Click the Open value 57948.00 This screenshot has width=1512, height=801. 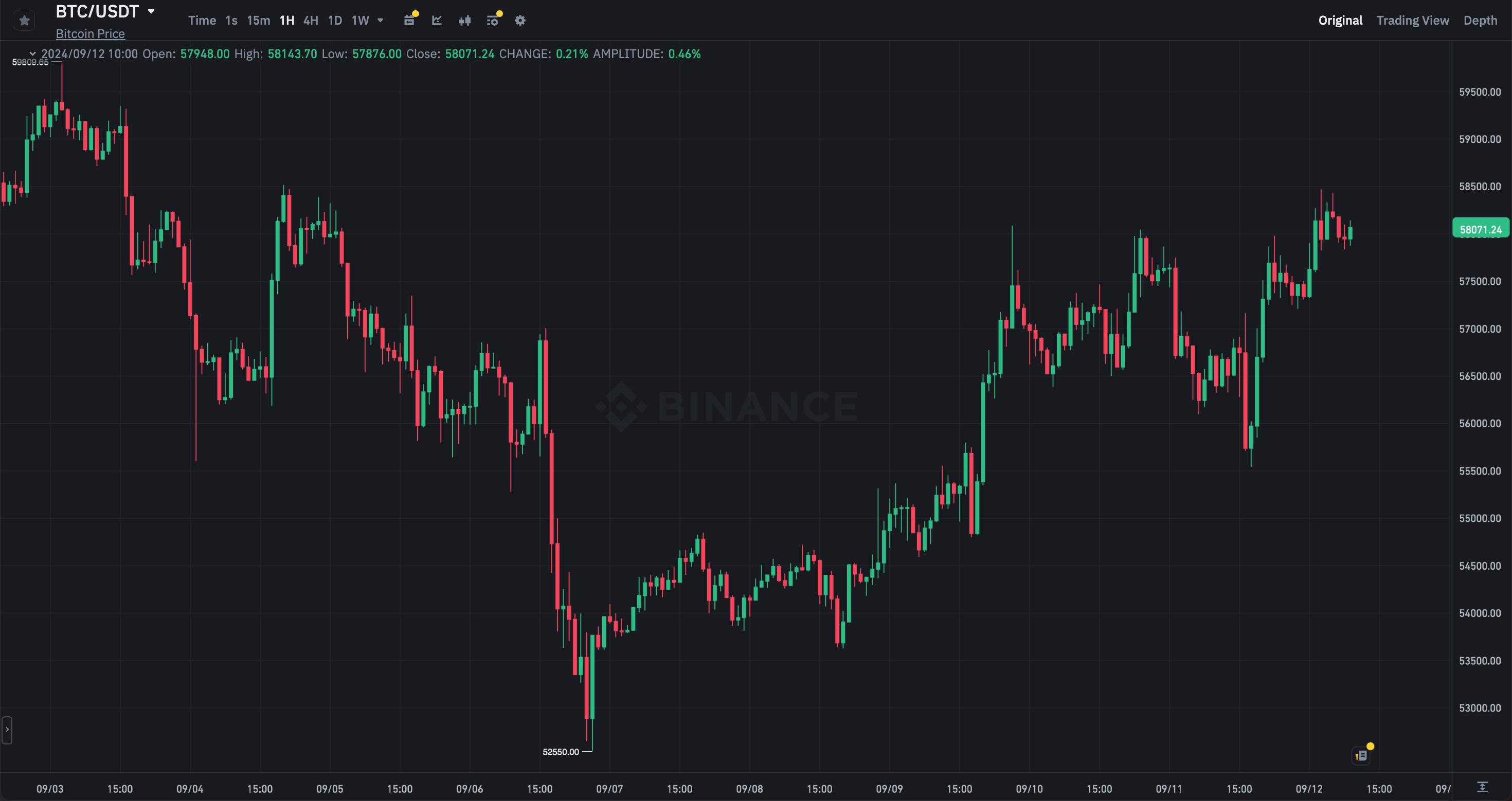click(x=205, y=54)
